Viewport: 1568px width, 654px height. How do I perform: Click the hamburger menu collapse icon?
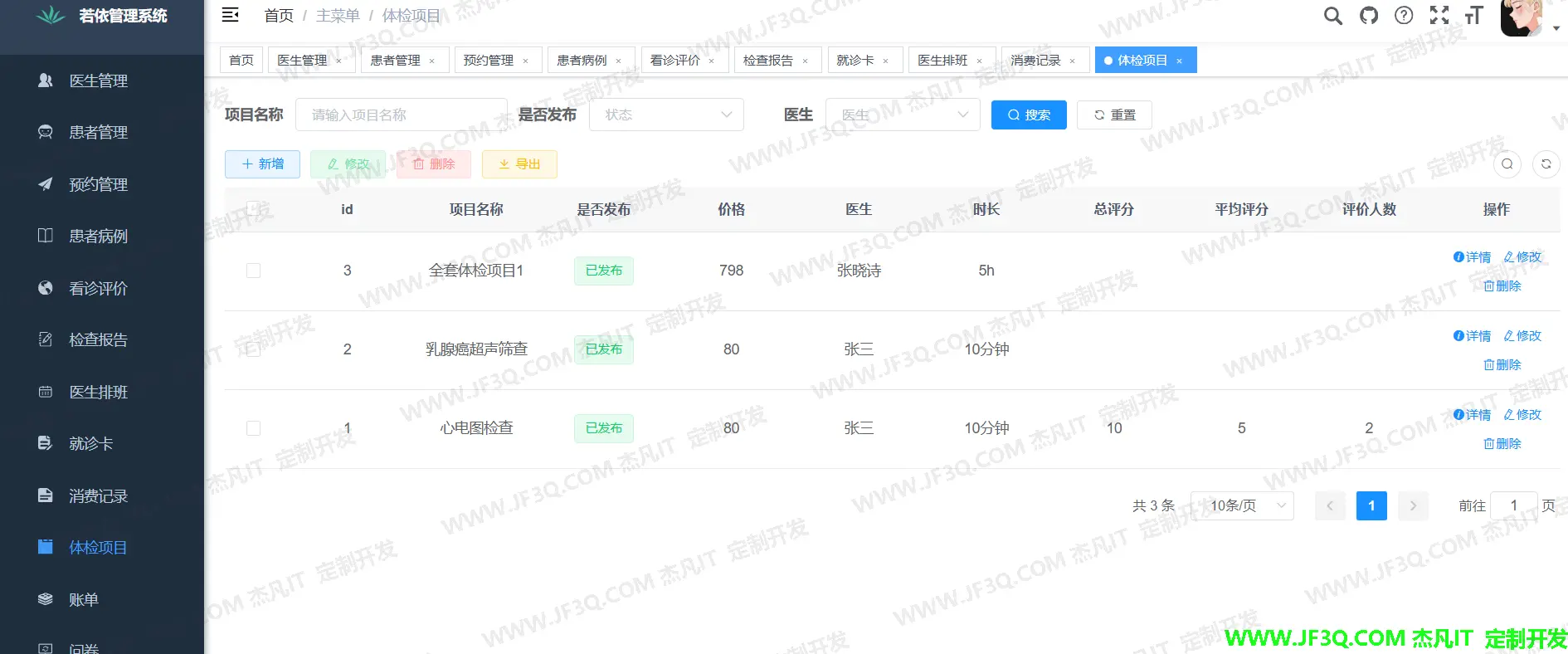pos(231,15)
